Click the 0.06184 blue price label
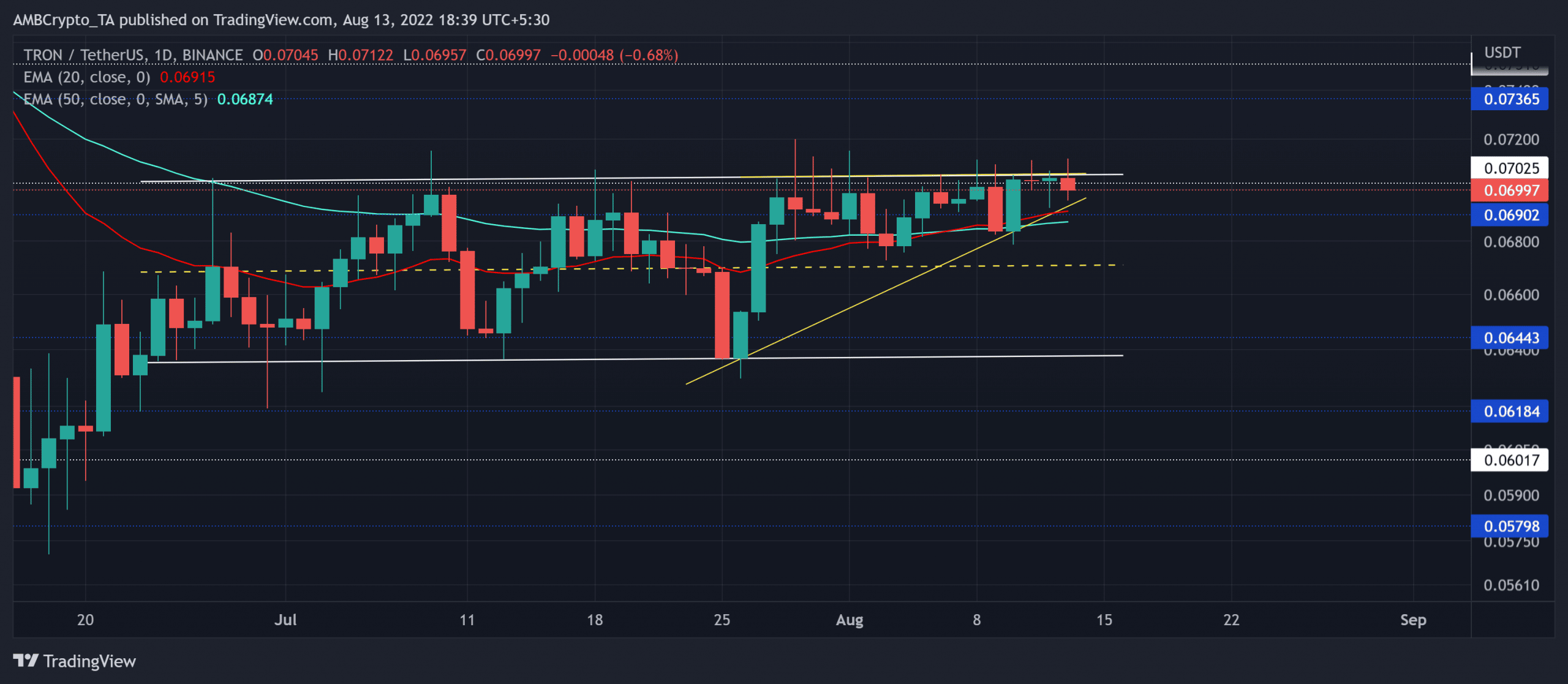1568x684 pixels. coord(1510,412)
